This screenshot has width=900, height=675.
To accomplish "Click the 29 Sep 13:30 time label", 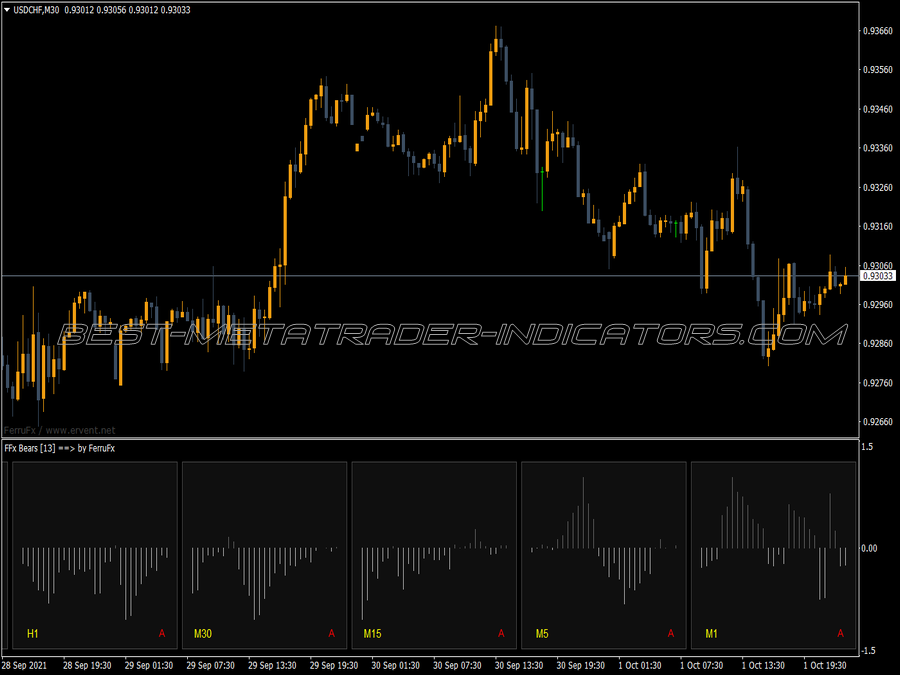I will pos(272,665).
